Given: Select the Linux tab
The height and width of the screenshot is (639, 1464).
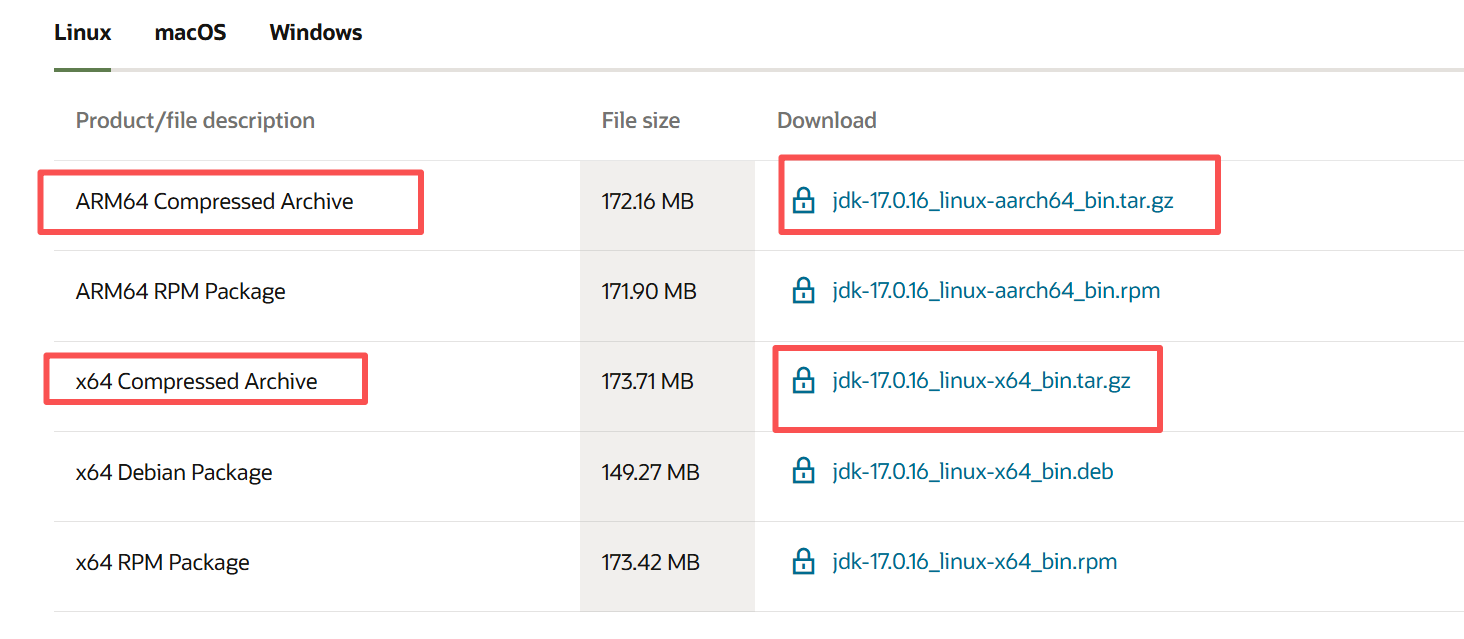Looking at the screenshot, I should (82, 33).
